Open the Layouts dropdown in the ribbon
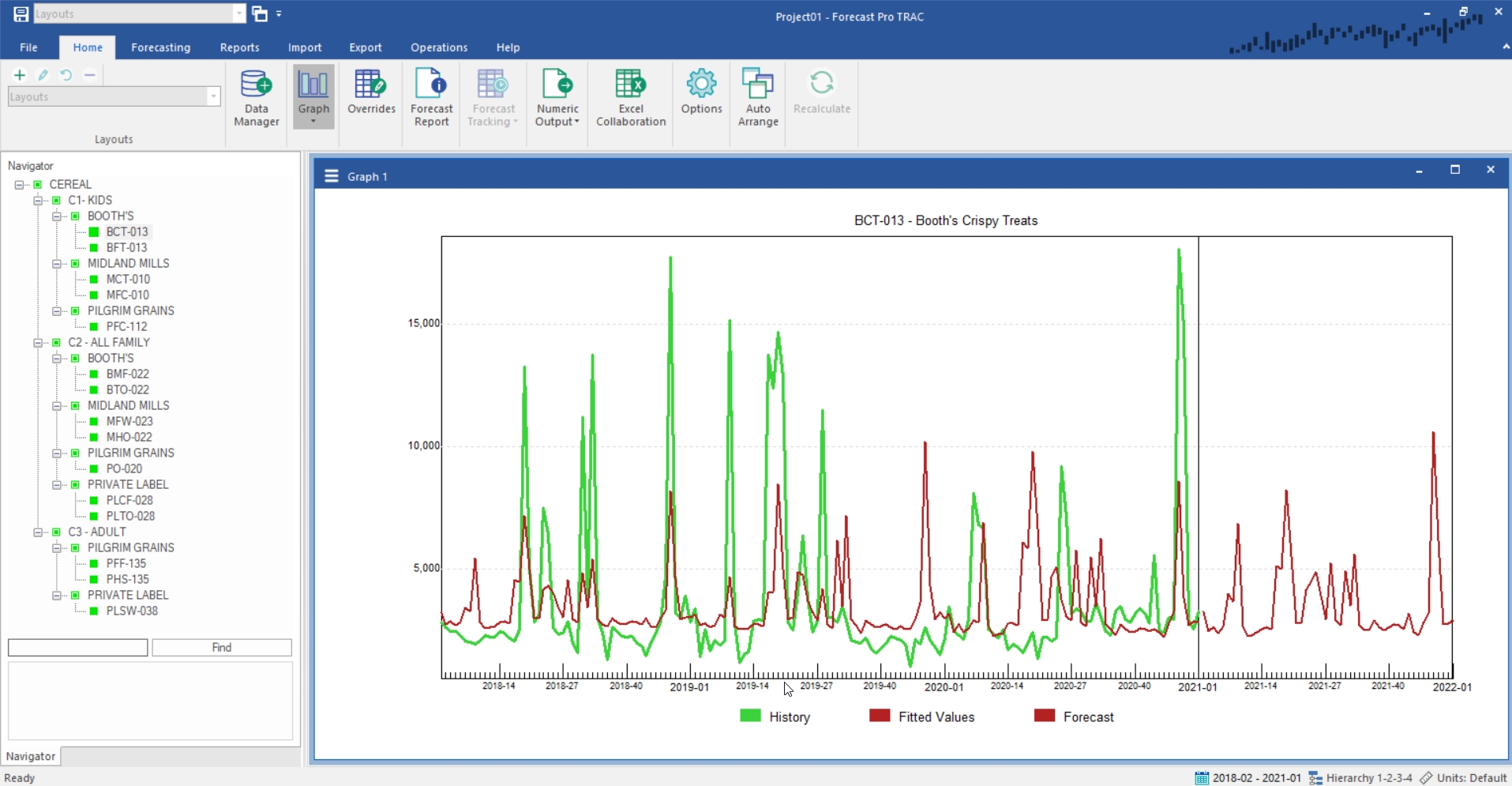1512x786 pixels. tap(213, 97)
